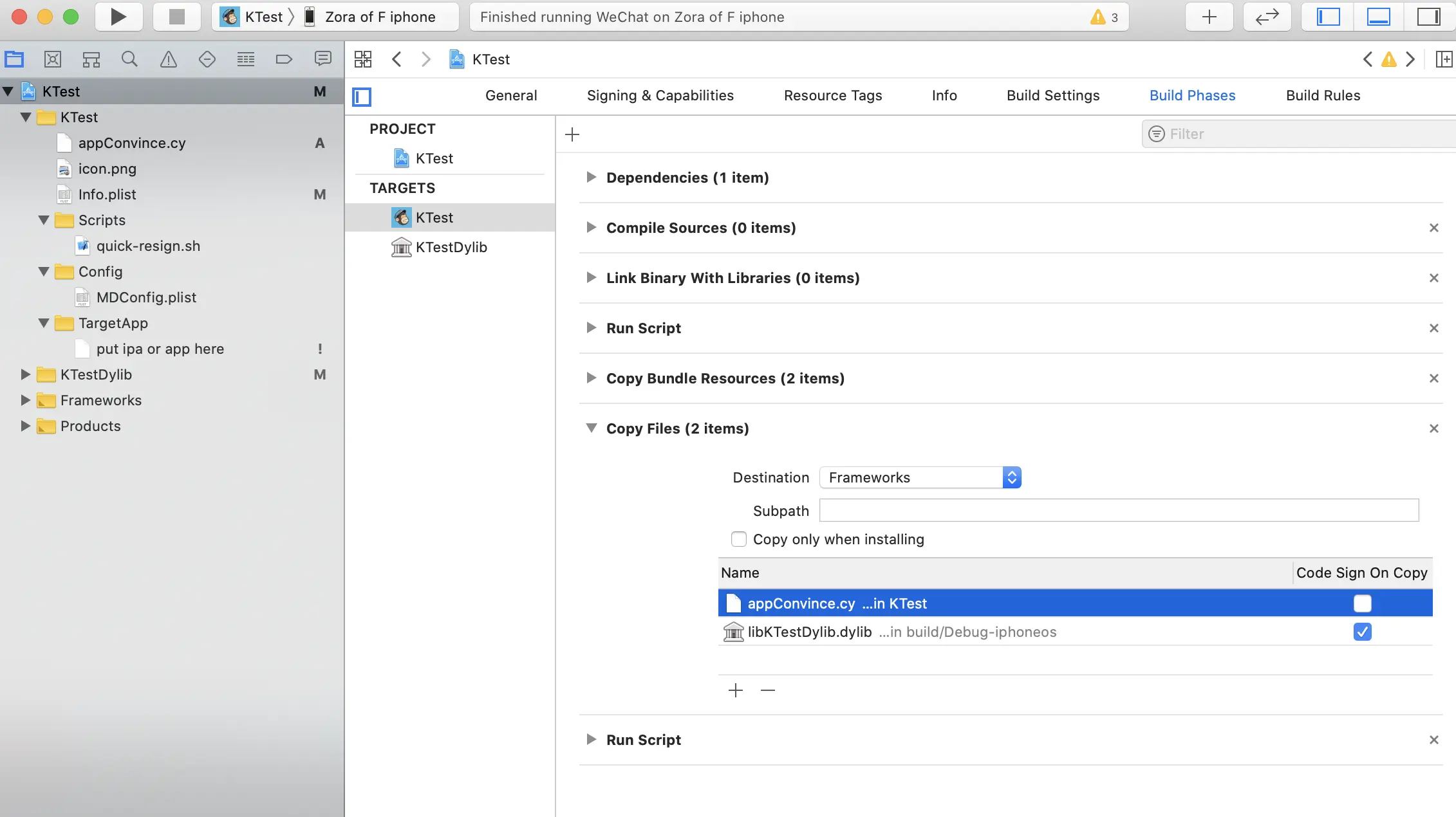Image resolution: width=1456 pixels, height=817 pixels.
Task: Expand Compile Sources phase
Action: coord(591,228)
